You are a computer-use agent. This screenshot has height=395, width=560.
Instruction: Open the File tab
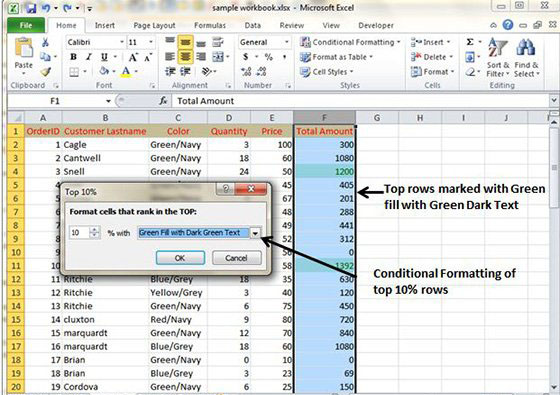(26, 25)
